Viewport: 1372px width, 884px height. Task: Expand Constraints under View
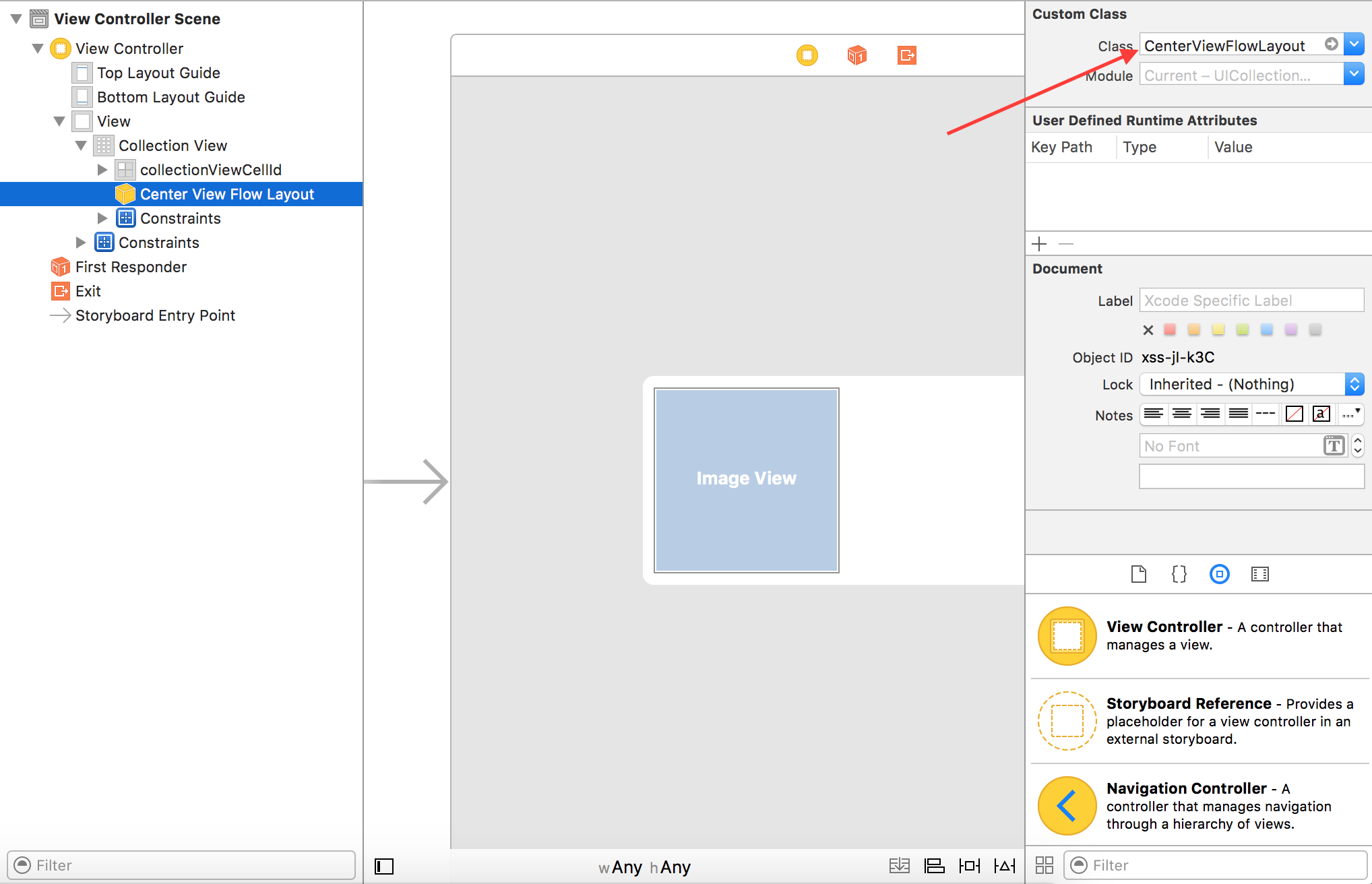(81, 243)
